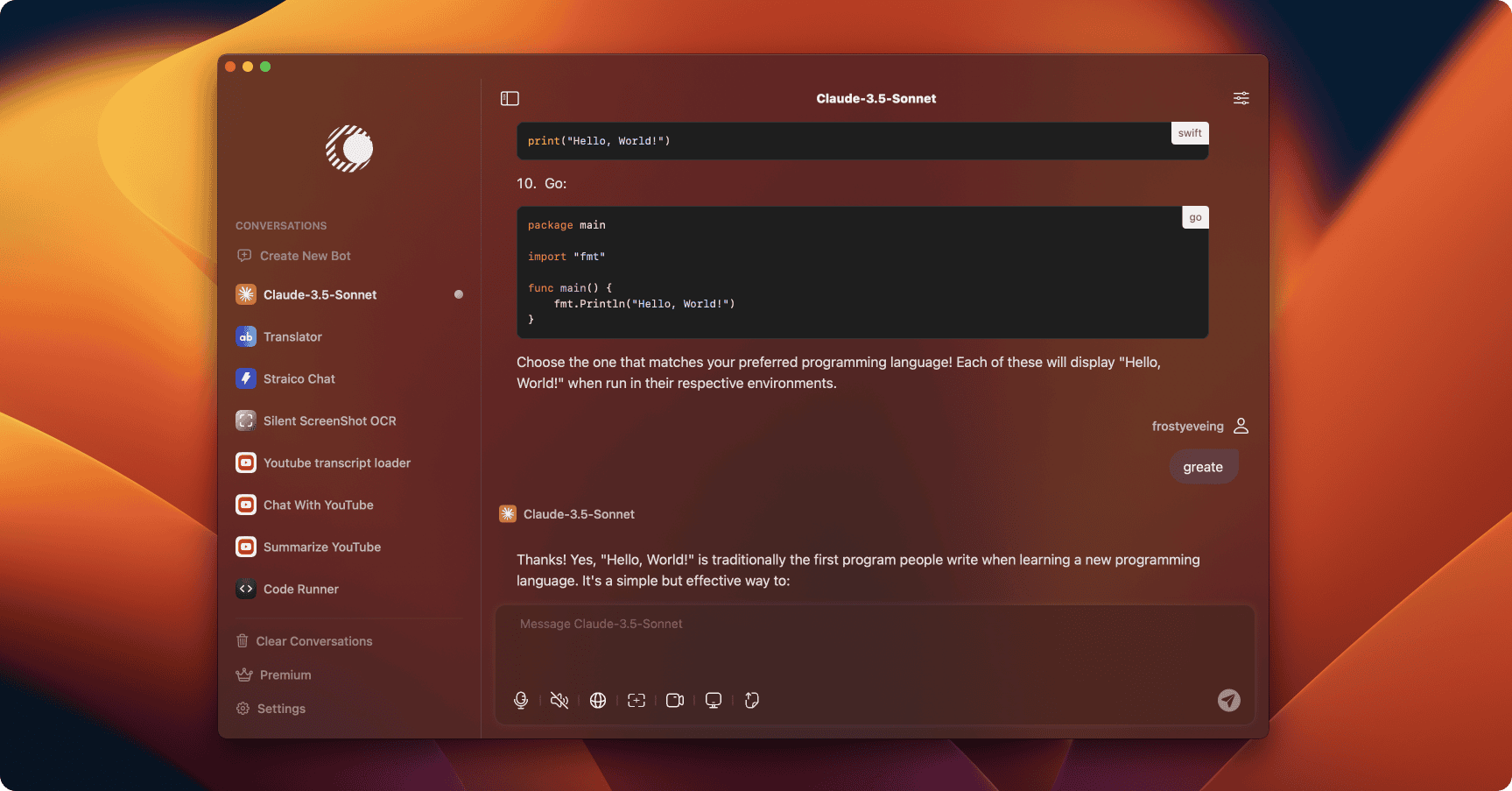
Task: Start video input with the camera icon
Action: (674, 700)
